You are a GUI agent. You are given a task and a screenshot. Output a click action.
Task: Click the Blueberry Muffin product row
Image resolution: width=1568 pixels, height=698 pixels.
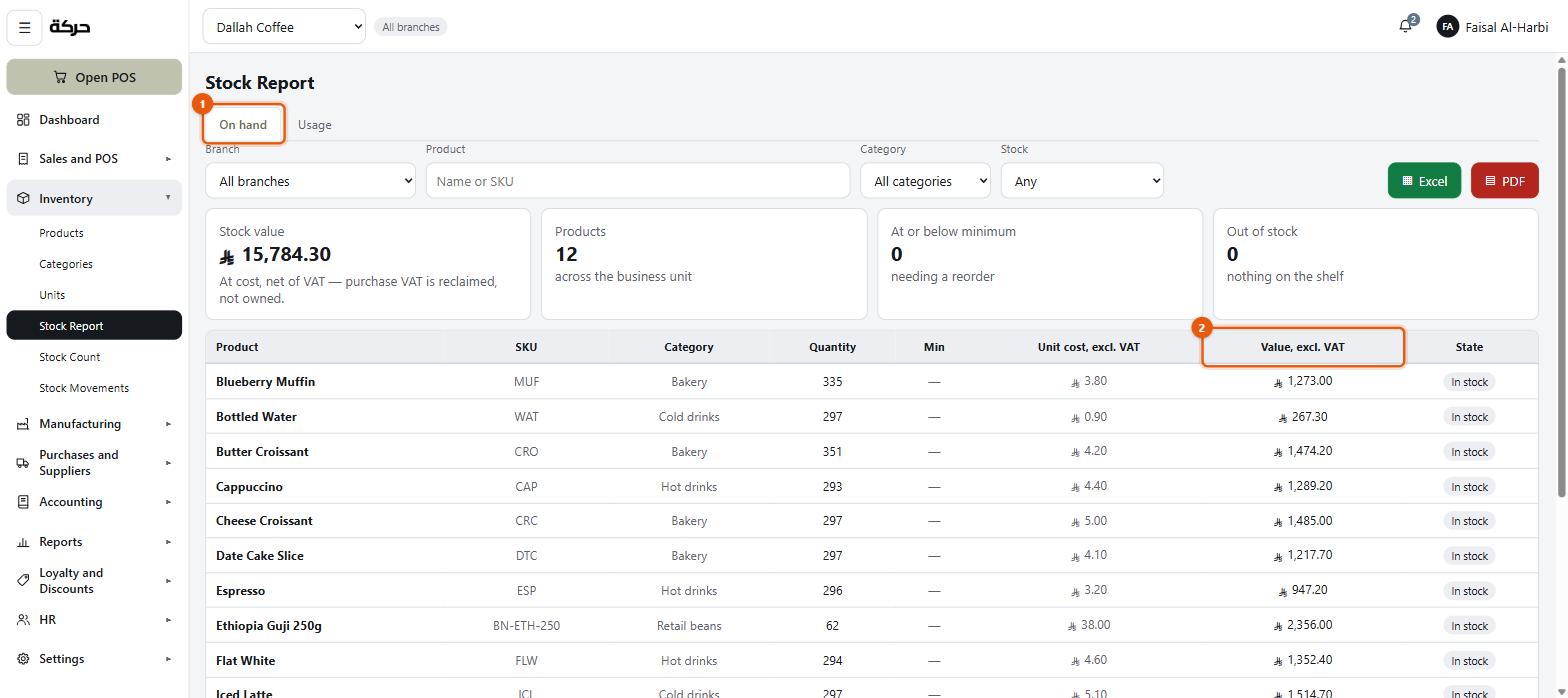[871, 382]
